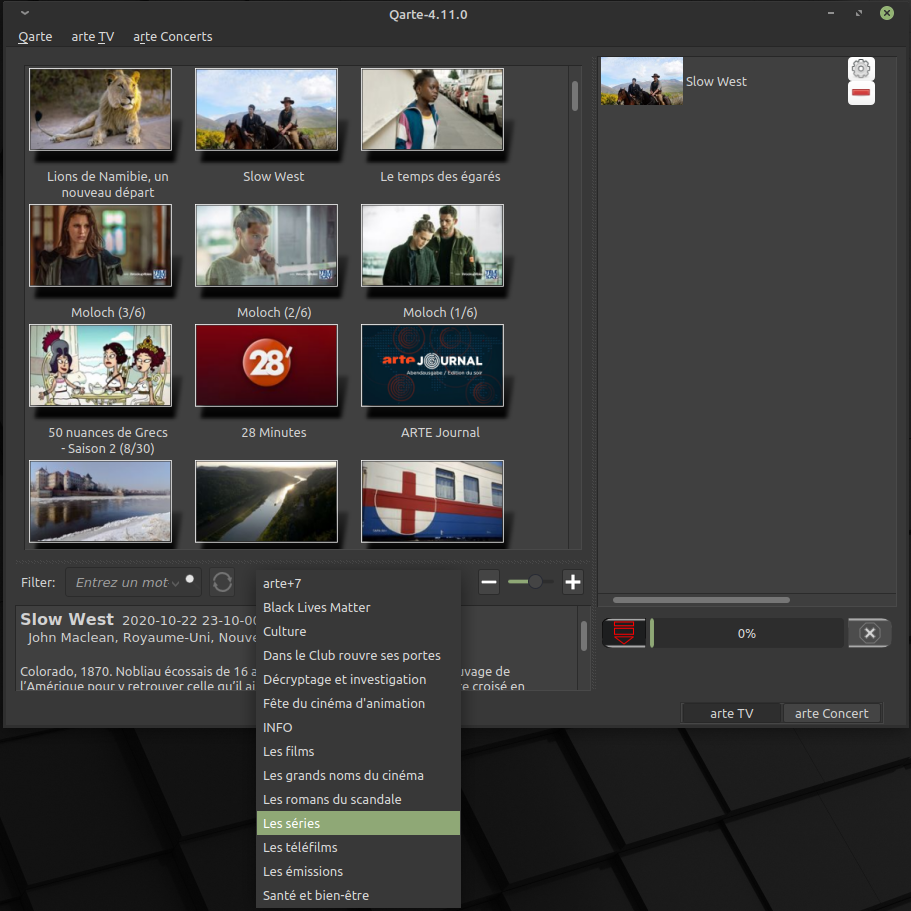The image size is (911, 911).
Task: Cancel download with the X button
Action: pos(869,633)
